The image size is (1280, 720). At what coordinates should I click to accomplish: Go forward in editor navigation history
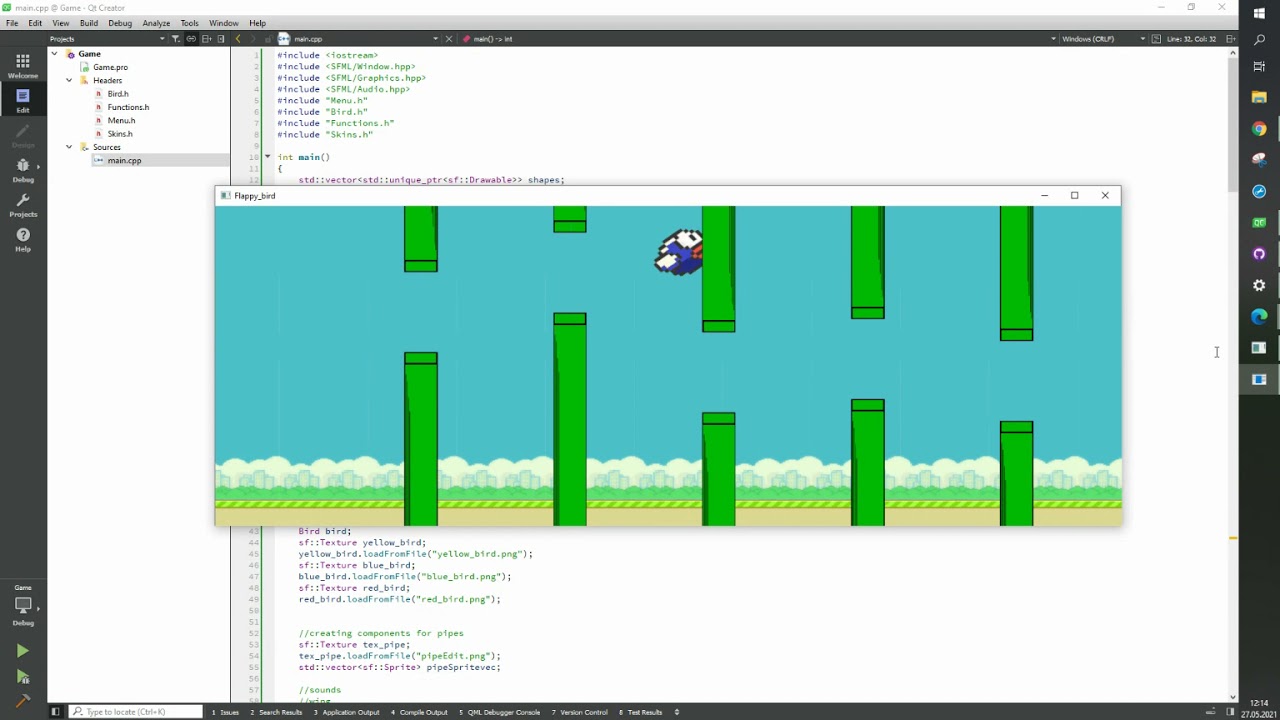coord(253,39)
